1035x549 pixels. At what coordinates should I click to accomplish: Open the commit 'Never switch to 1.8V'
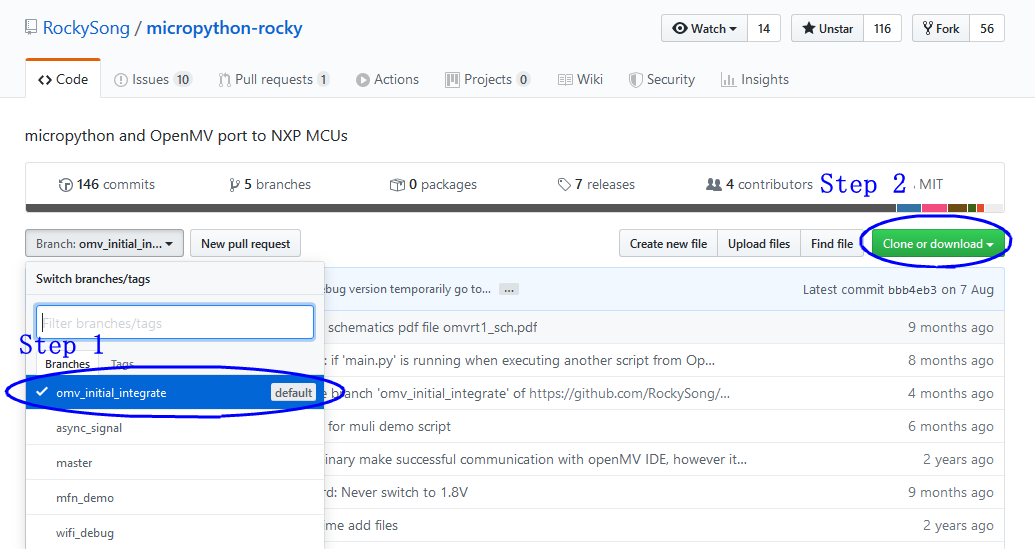tap(397, 492)
